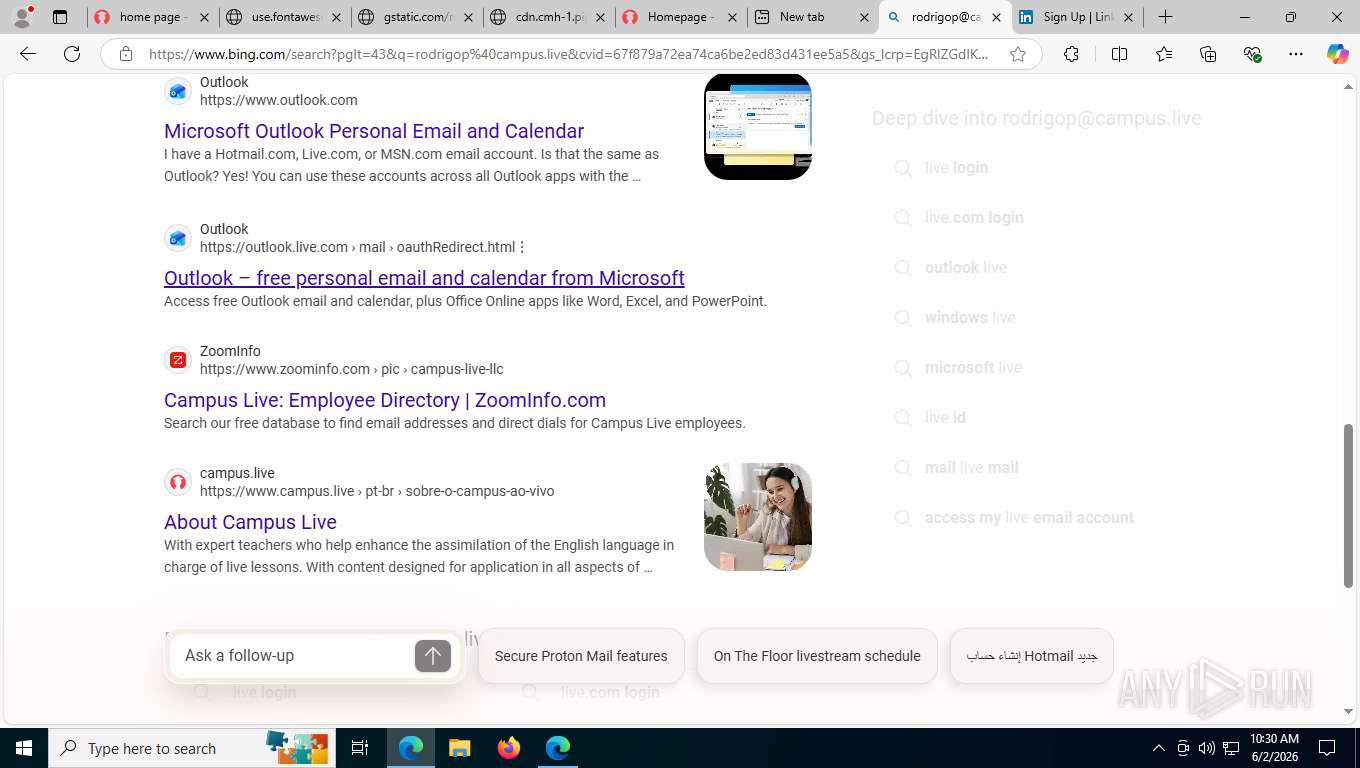Select the 'windows live' related search

pos(970,318)
